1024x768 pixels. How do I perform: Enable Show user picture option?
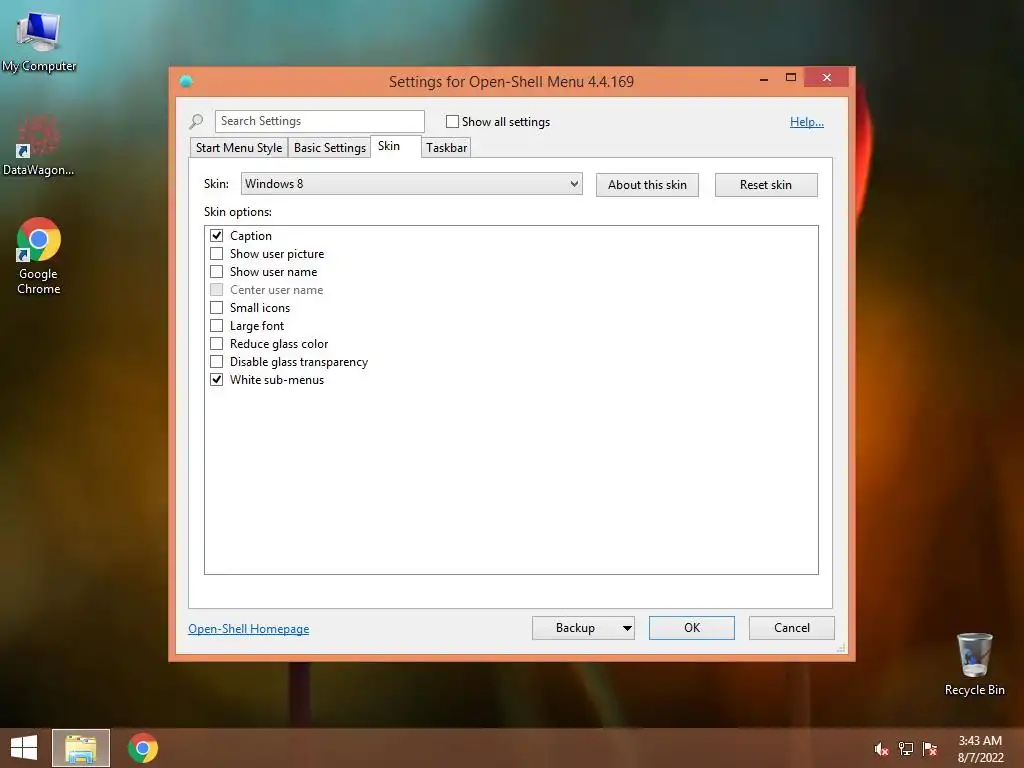click(217, 253)
